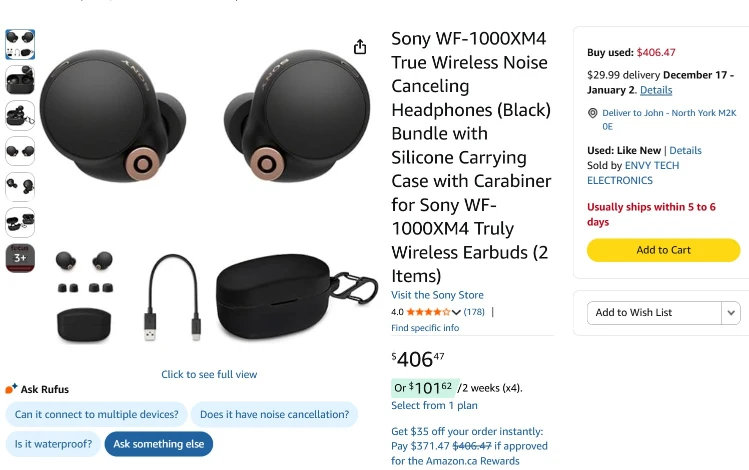
Task: Select the second thumbnail showing the earbuds case
Action: click(x=20, y=80)
